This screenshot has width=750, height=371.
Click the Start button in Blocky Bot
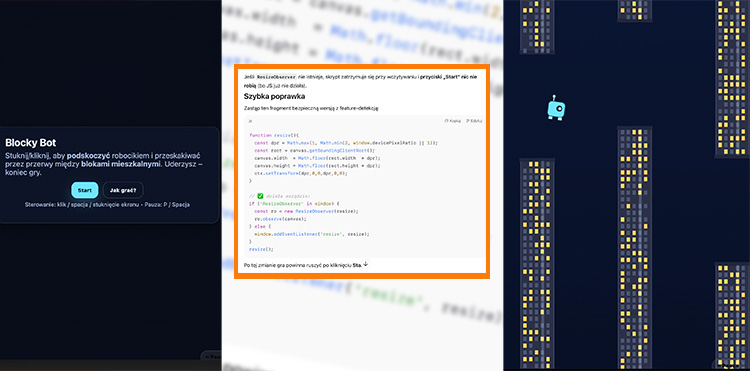pos(85,190)
